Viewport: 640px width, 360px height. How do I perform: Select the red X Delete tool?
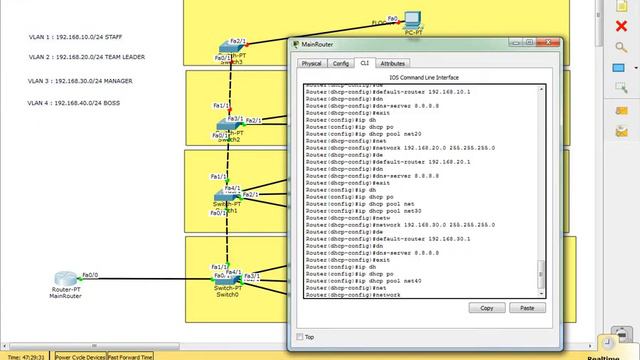(x=621, y=26)
